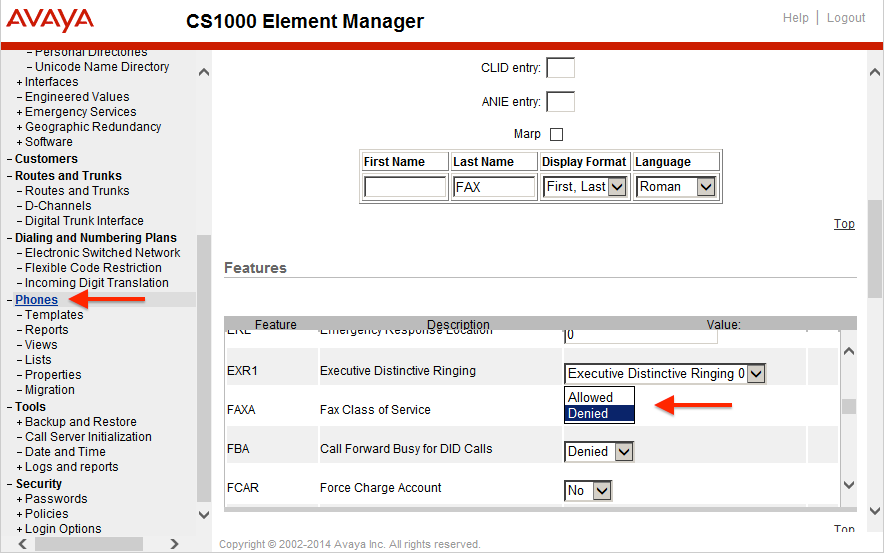Open Call Server Initialization
The height and width of the screenshot is (553, 884).
click(x=89, y=437)
